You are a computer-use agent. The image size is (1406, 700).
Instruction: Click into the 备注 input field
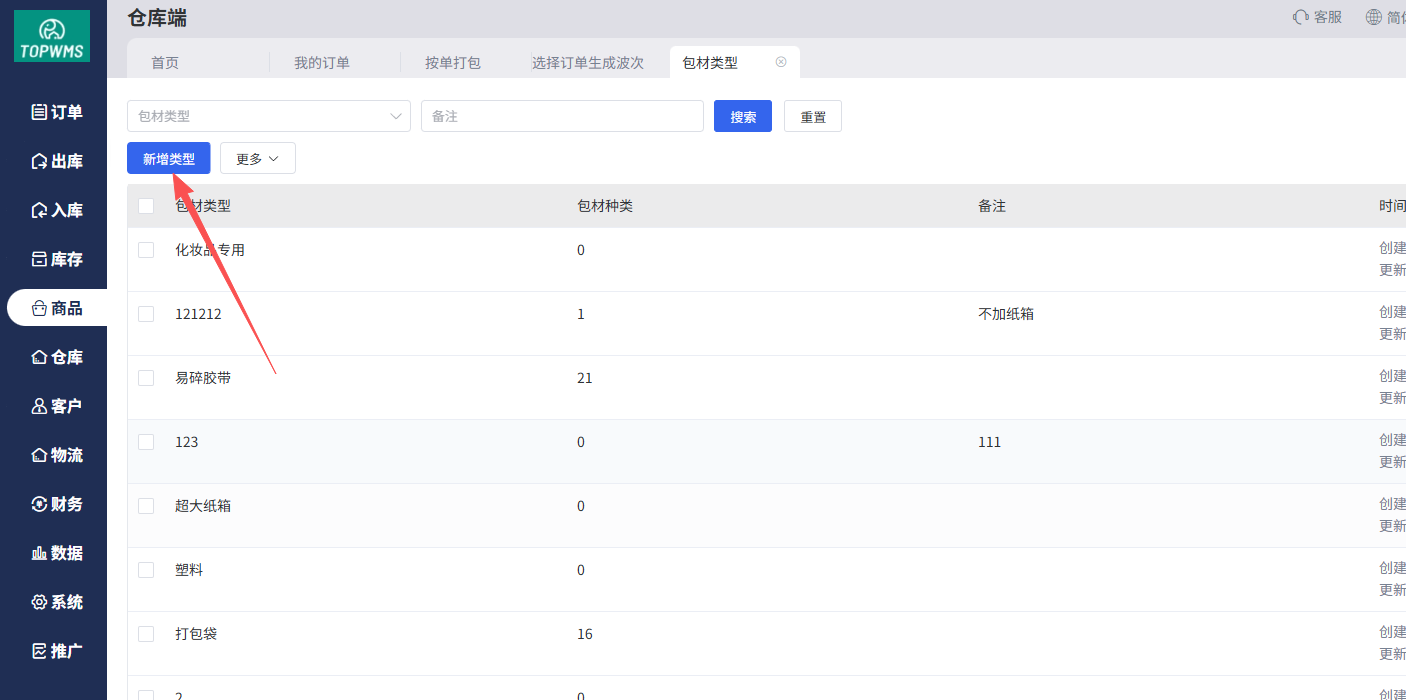point(562,116)
